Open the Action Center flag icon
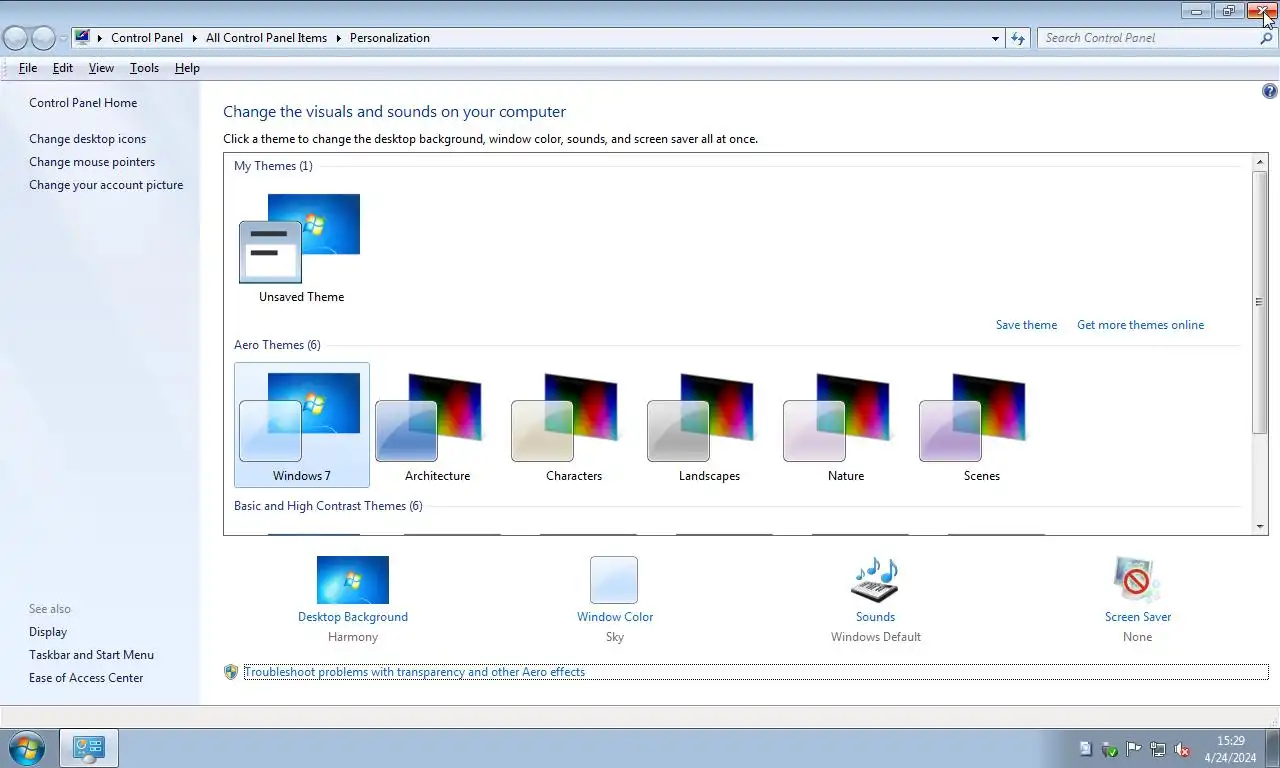This screenshot has height=768, width=1280. (1134, 749)
